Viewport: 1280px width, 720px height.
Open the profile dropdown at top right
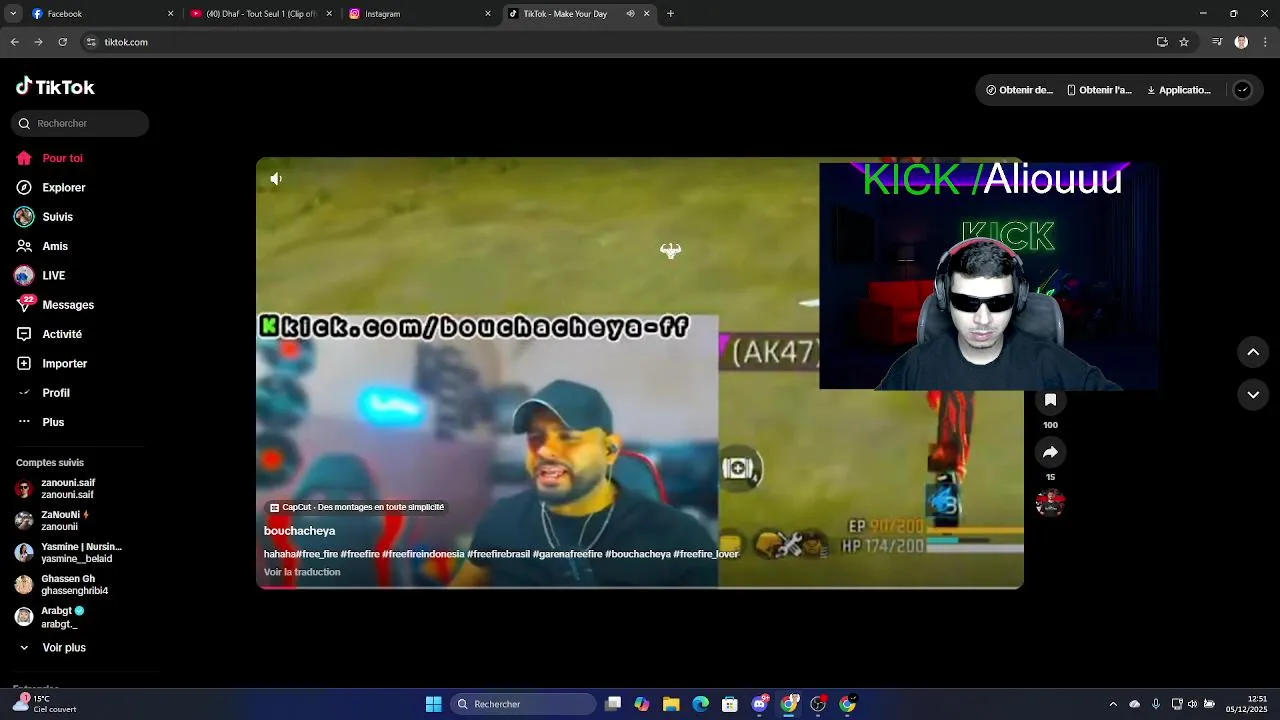click(1242, 90)
